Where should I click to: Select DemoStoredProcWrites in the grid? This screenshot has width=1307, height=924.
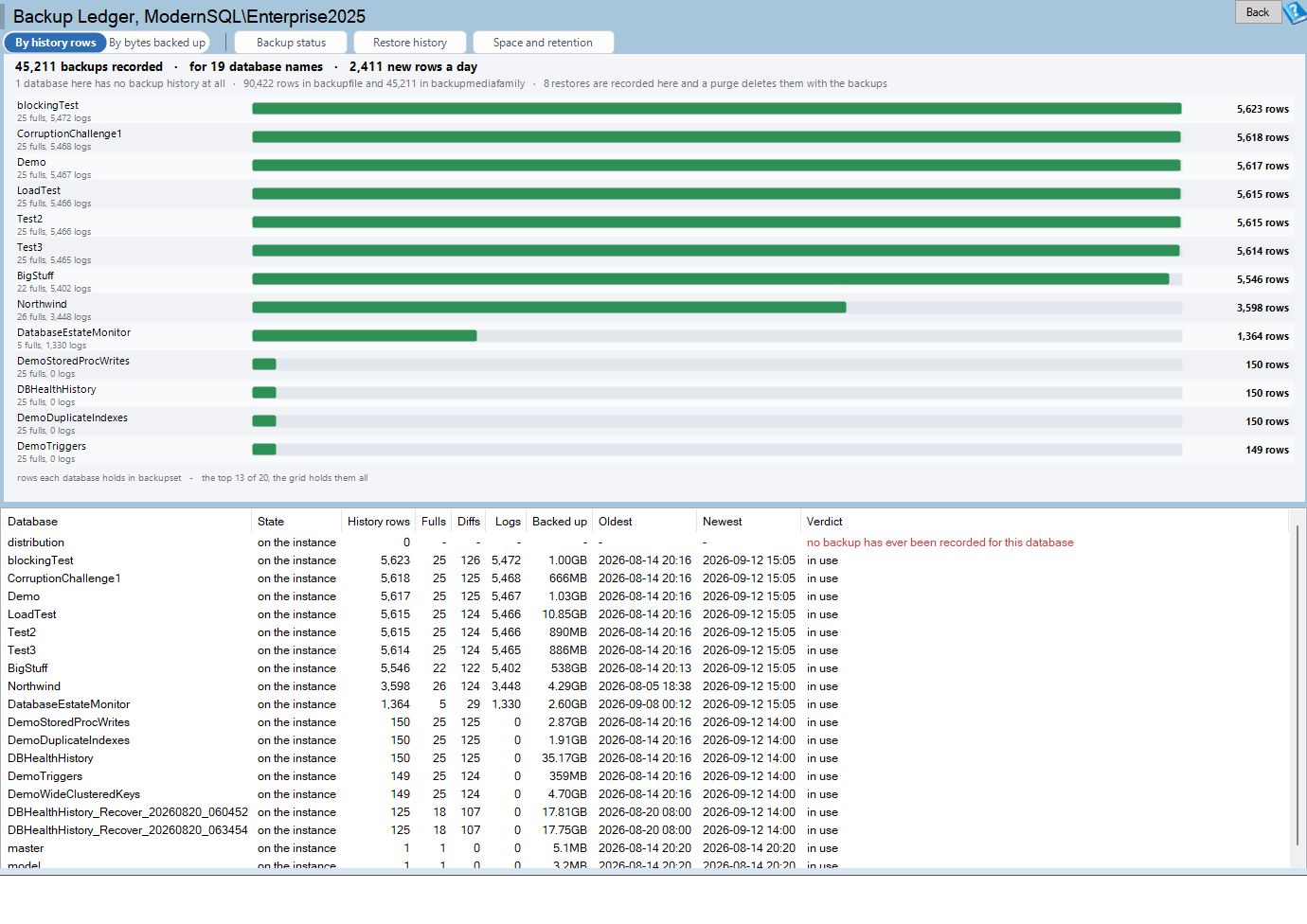point(644,722)
